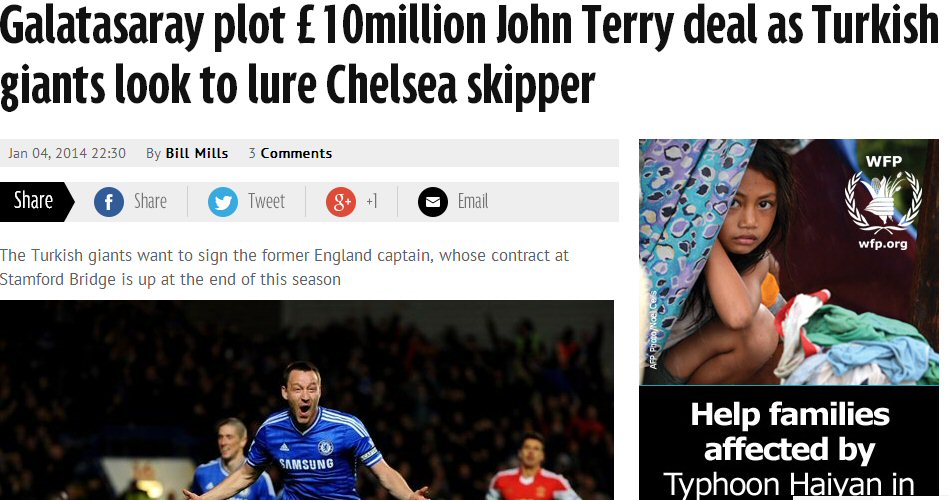949x500 pixels.
Task: Click the Facebook share icon
Action: pos(109,202)
